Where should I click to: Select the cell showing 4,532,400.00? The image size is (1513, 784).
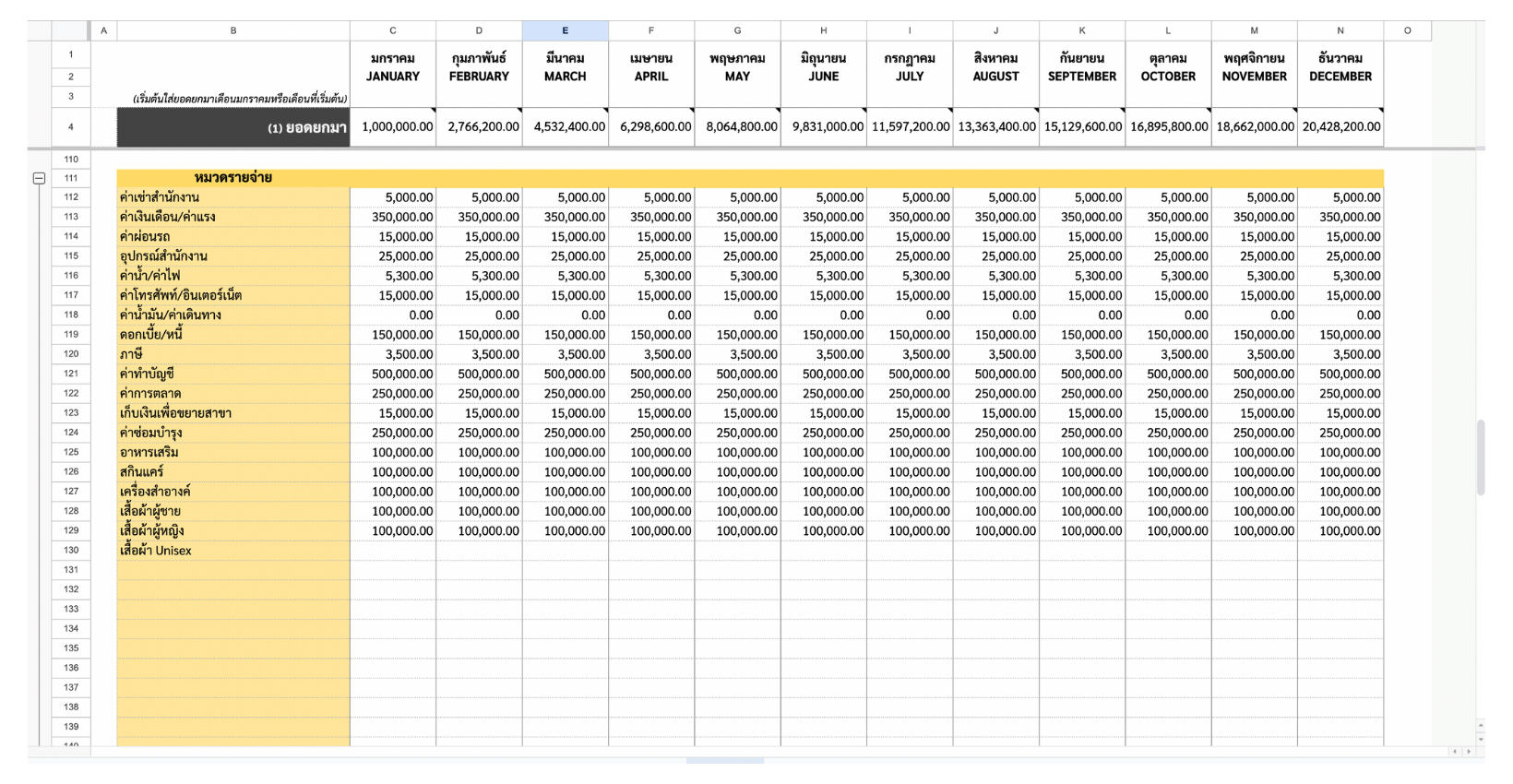point(565,127)
